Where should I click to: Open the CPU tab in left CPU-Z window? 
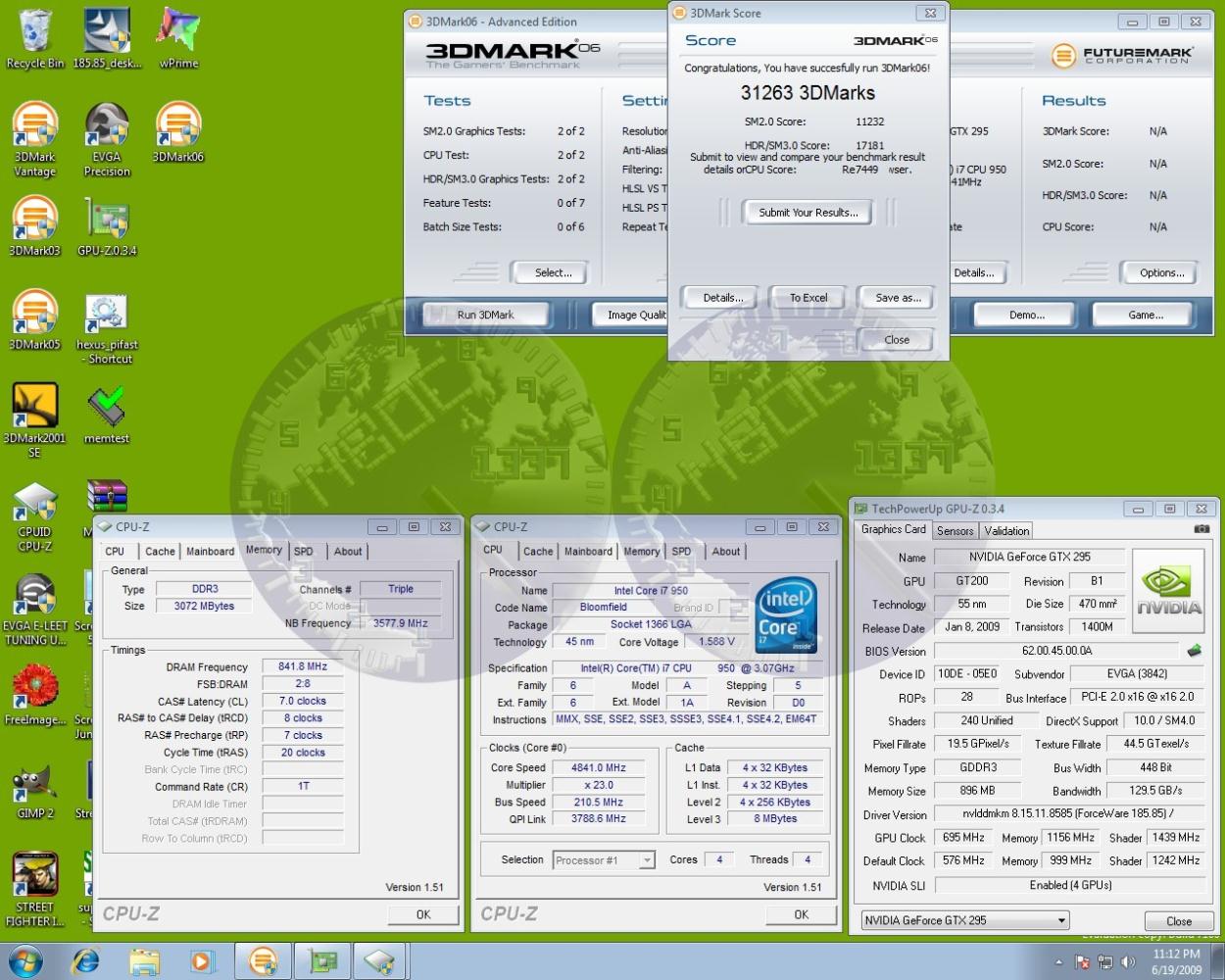(115, 552)
